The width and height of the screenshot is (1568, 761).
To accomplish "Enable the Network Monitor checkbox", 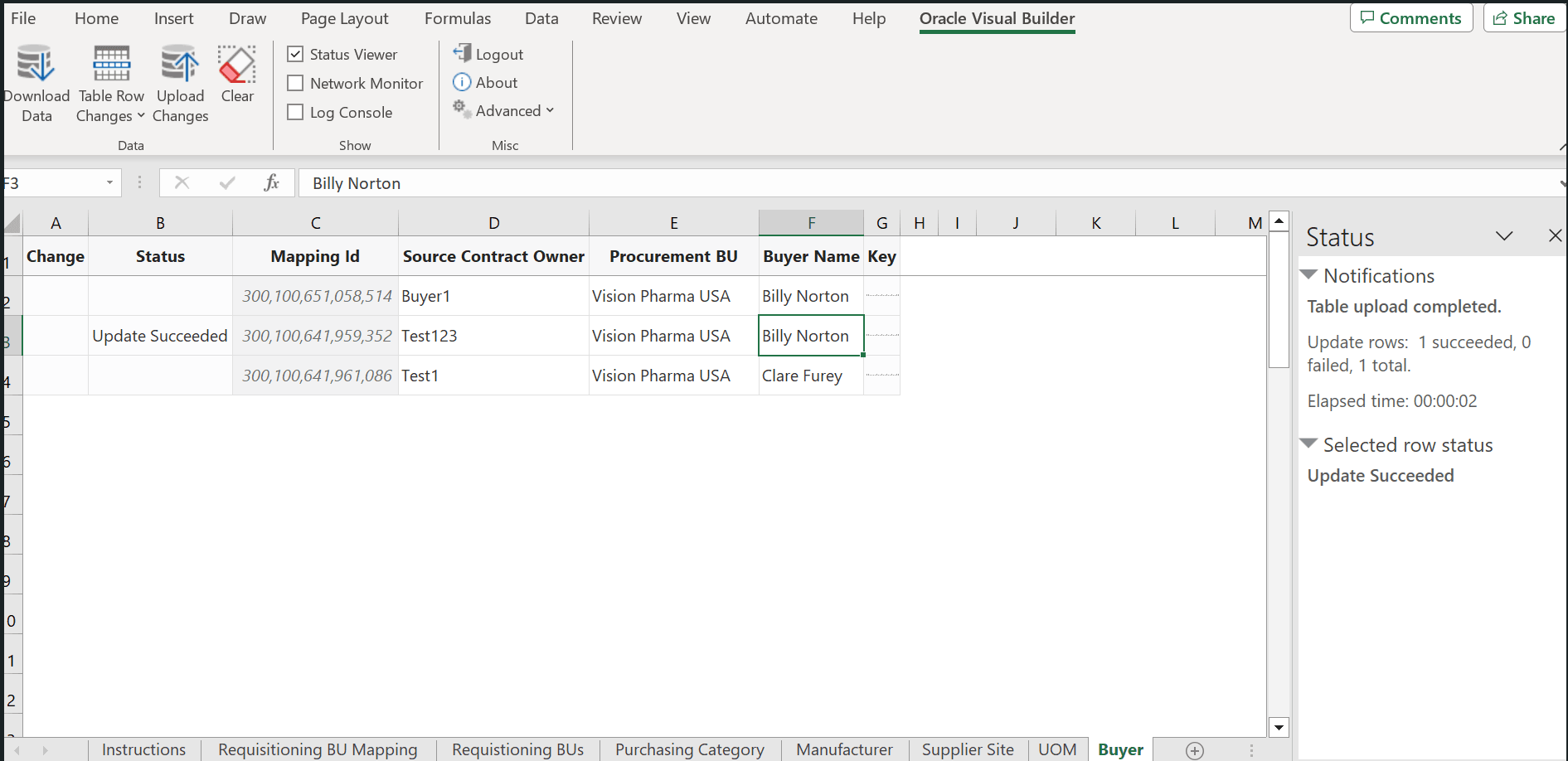I will pyautogui.click(x=295, y=83).
